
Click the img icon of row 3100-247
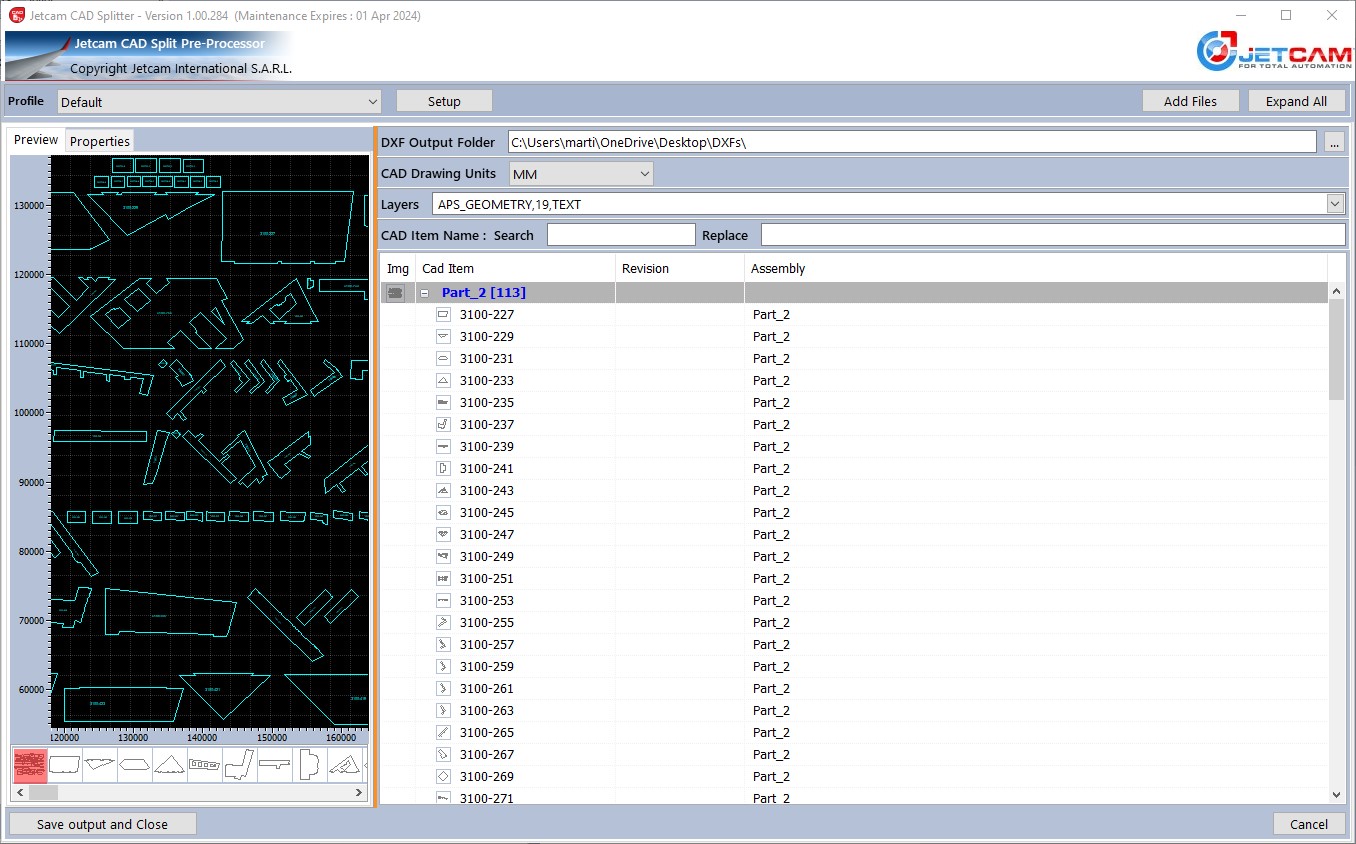pyautogui.click(x=443, y=535)
